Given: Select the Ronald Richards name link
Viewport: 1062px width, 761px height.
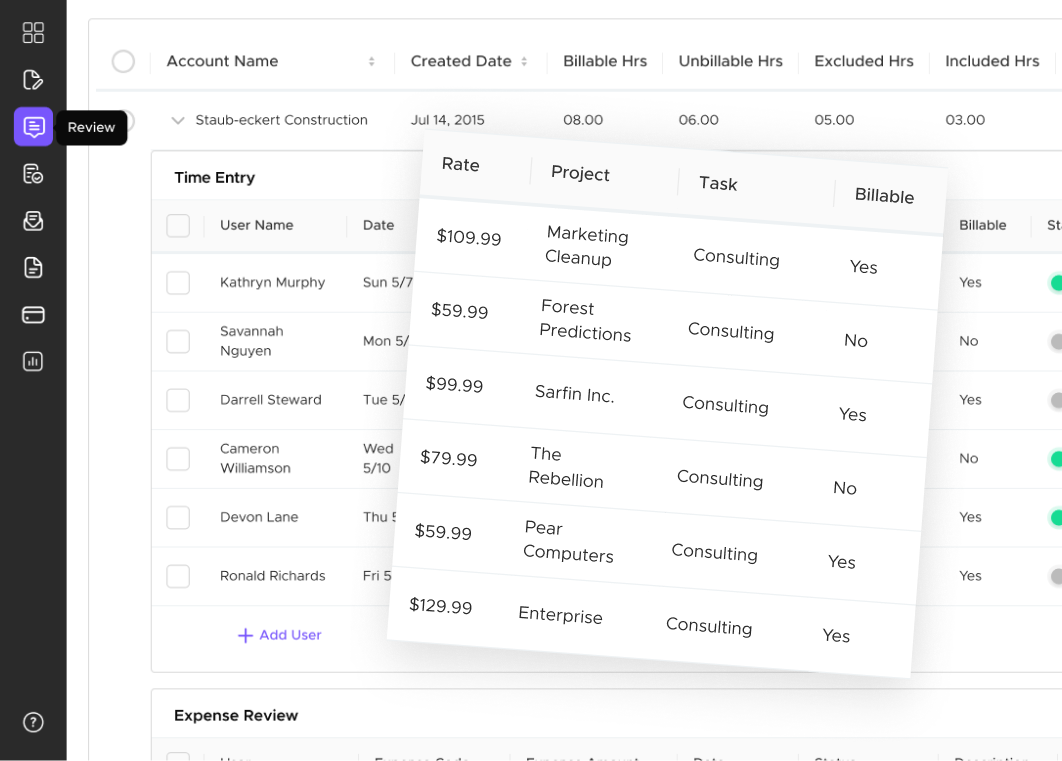Looking at the screenshot, I should 272,576.
